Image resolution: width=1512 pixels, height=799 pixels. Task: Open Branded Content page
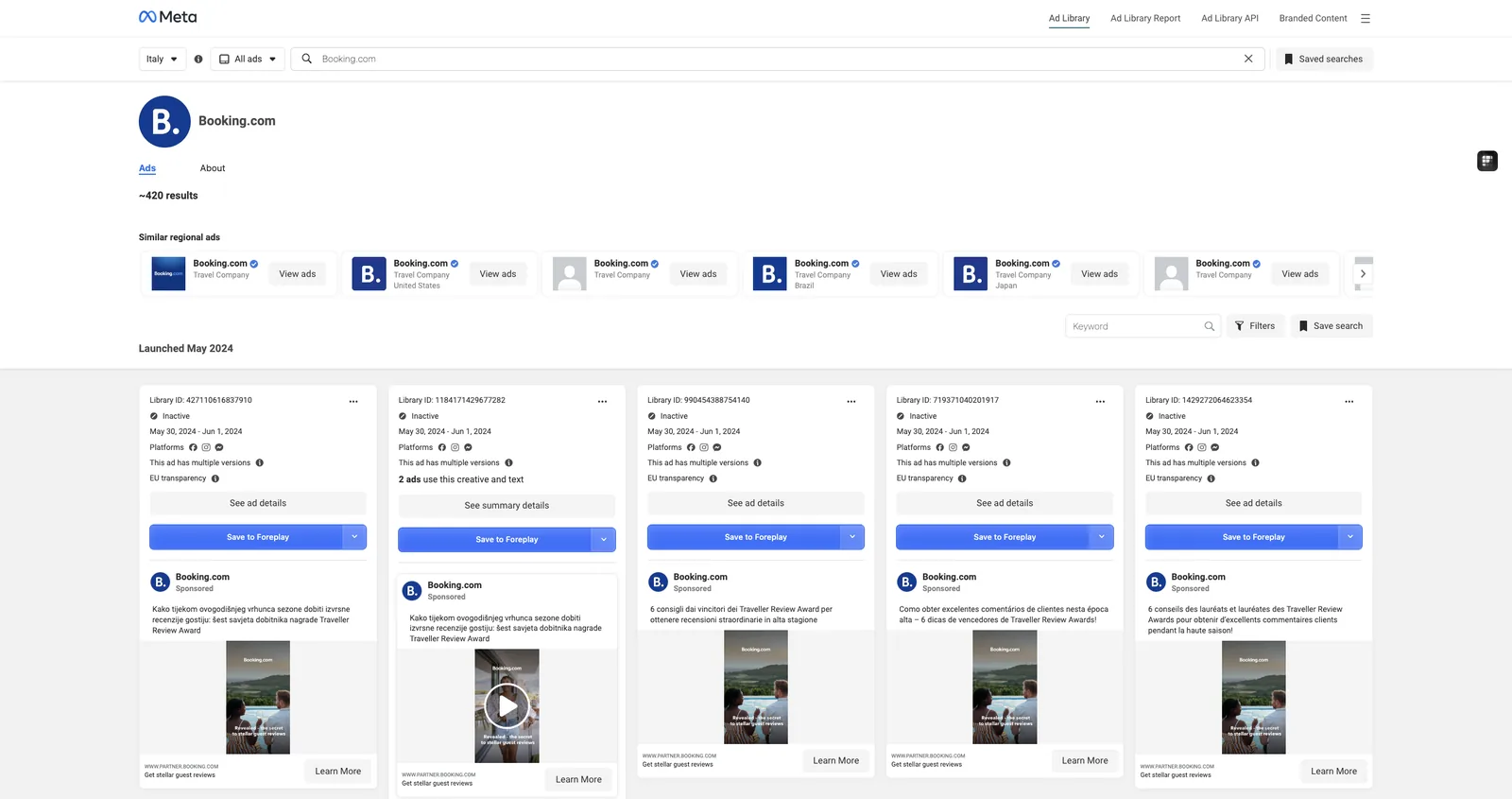point(1313,18)
